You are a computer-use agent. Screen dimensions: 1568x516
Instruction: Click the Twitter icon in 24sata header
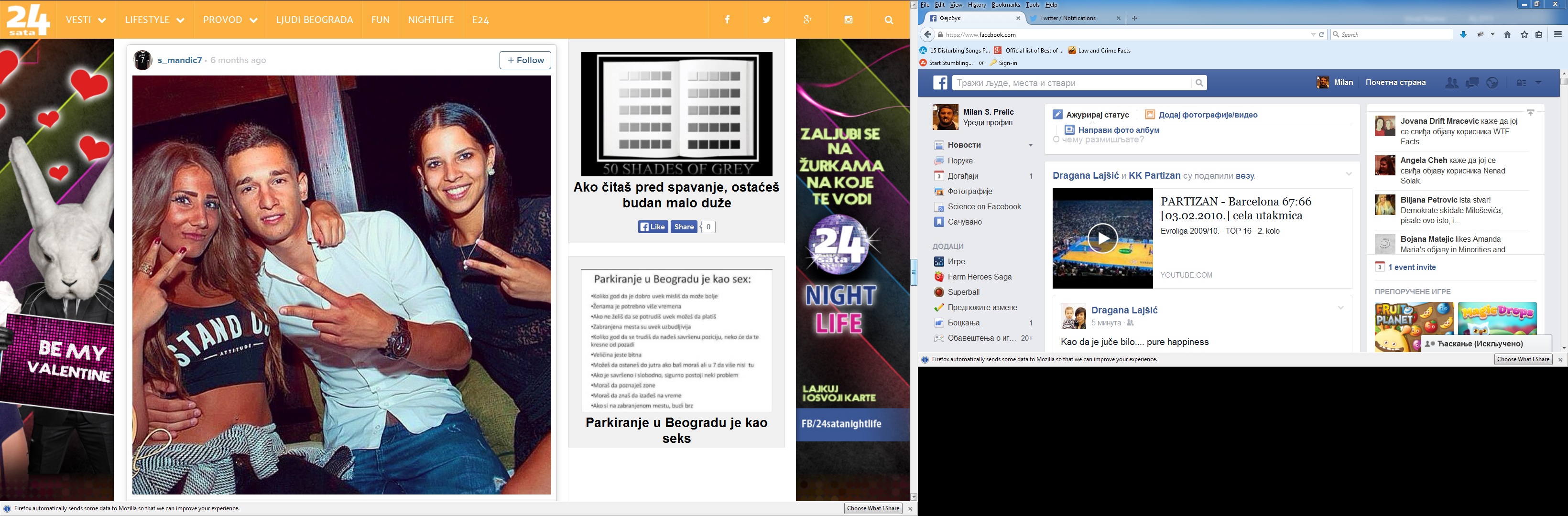coord(766,20)
